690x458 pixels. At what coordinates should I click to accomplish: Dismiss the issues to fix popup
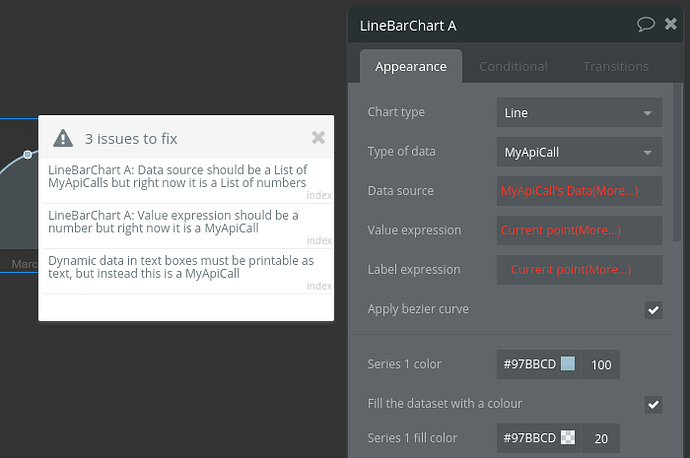pyautogui.click(x=318, y=138)
